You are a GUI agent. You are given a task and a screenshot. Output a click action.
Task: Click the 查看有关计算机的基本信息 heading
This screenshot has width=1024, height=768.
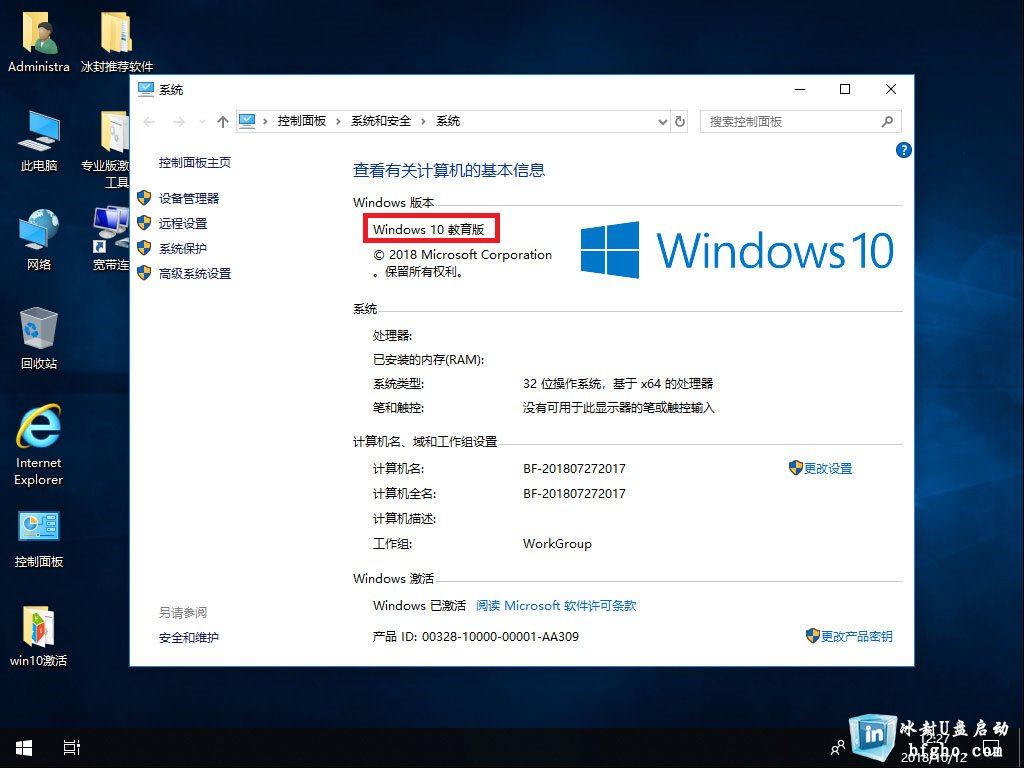449,170
